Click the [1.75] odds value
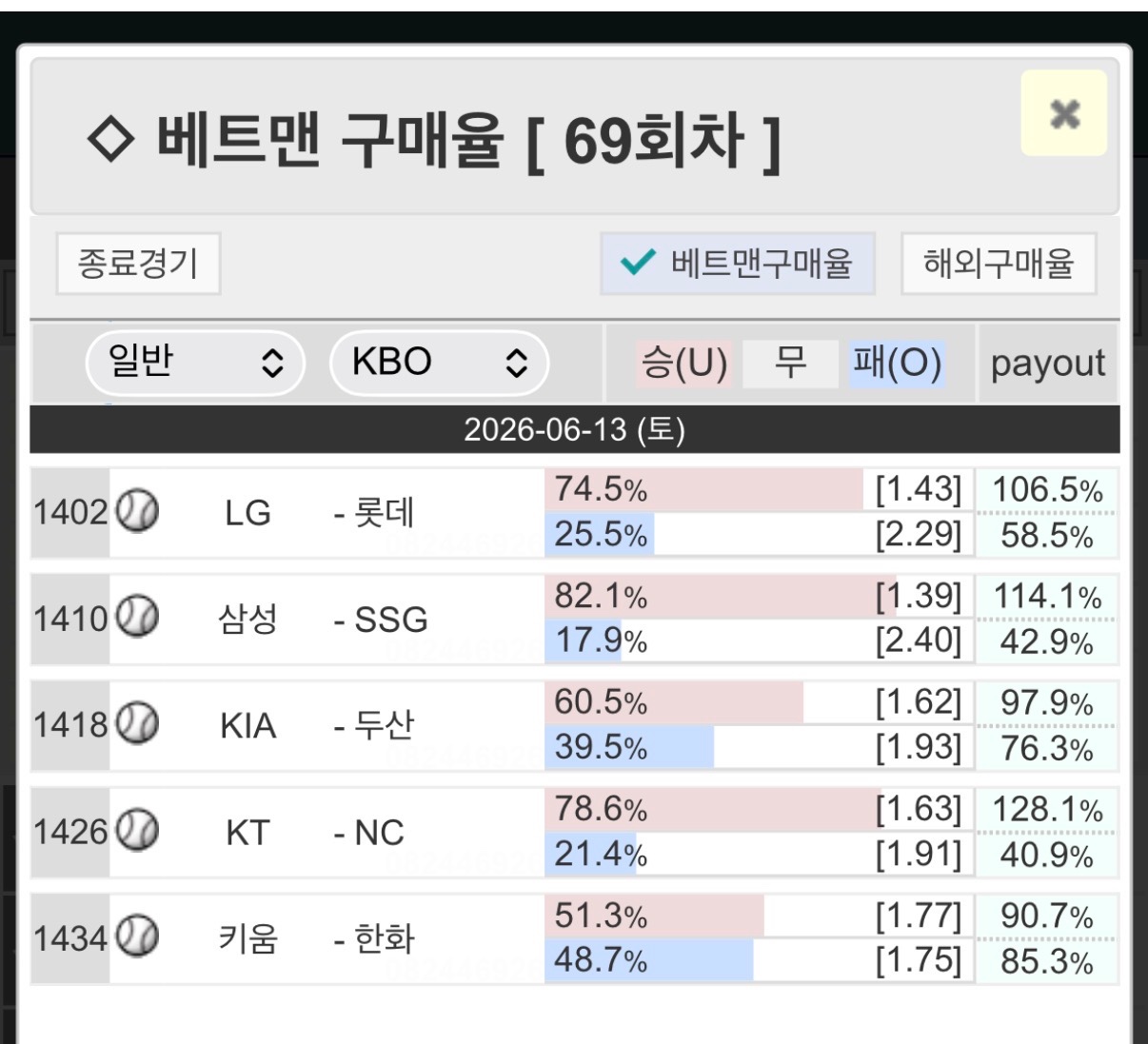This screenshot has width=1148, height=1044. pyautogui.click(x=919, y=960)
